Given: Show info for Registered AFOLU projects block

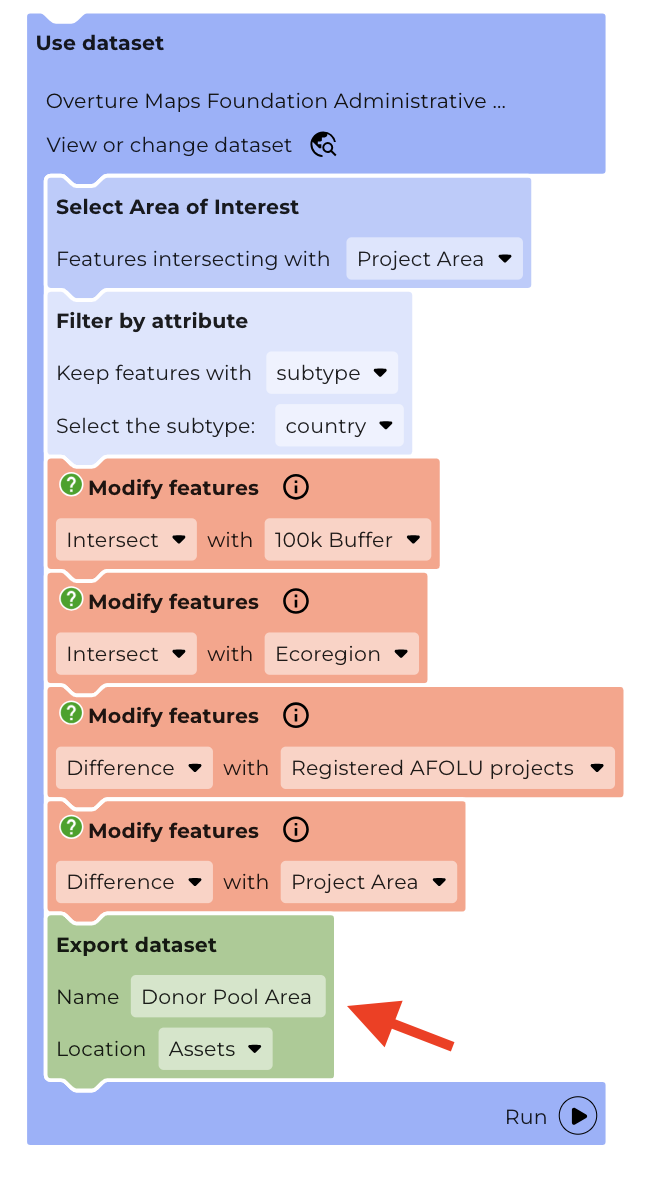Looking at the screenshot, I should pyautogui.click(x=296, y=716).
